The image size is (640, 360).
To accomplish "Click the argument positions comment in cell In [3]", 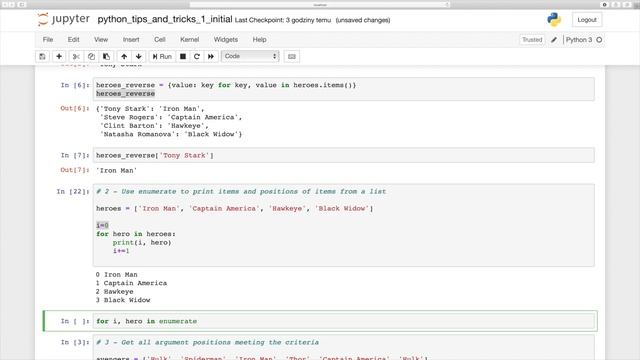I will point(207,342).
